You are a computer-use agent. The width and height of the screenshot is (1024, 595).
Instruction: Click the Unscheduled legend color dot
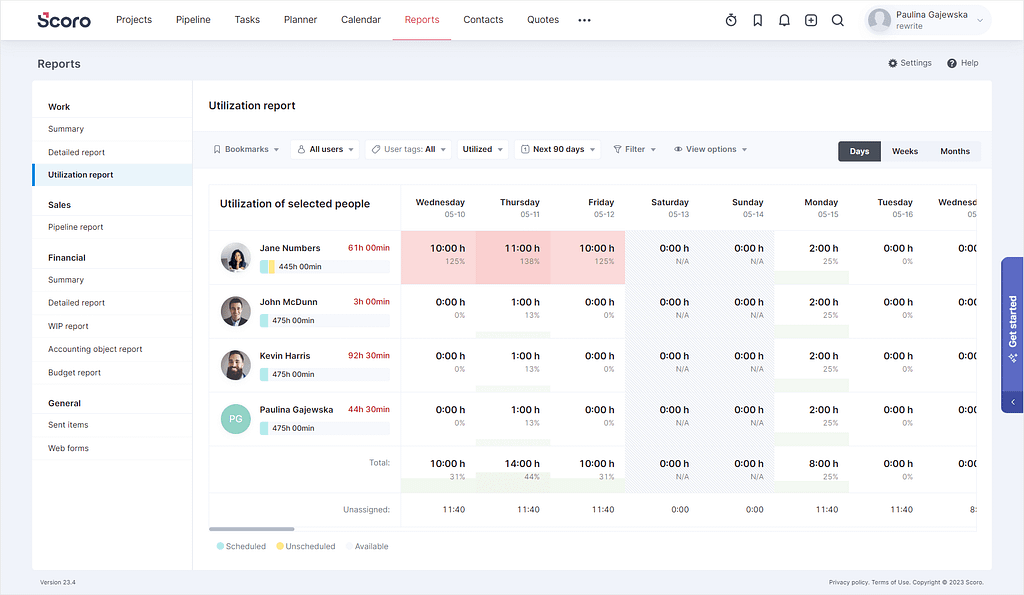tap(280, 546)
